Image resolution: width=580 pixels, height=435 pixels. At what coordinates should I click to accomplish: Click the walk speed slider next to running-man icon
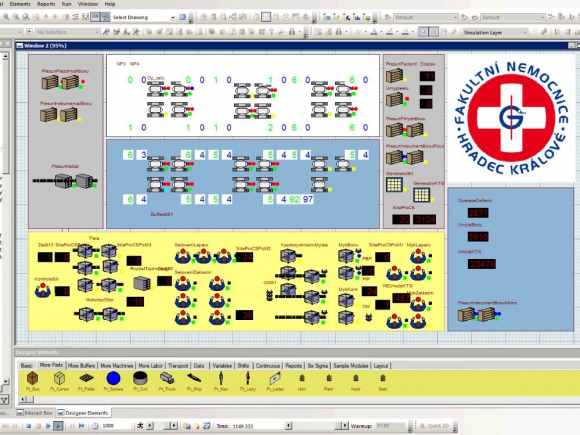162,426
